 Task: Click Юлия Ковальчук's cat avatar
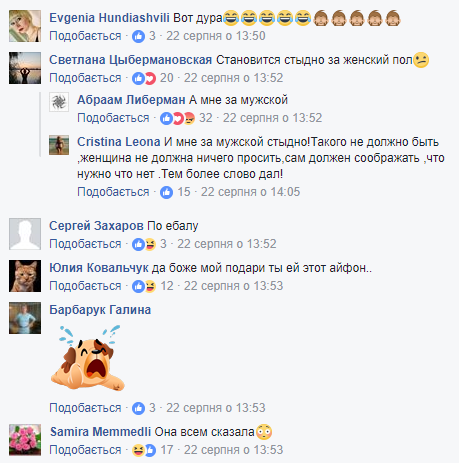coord(25,276)
